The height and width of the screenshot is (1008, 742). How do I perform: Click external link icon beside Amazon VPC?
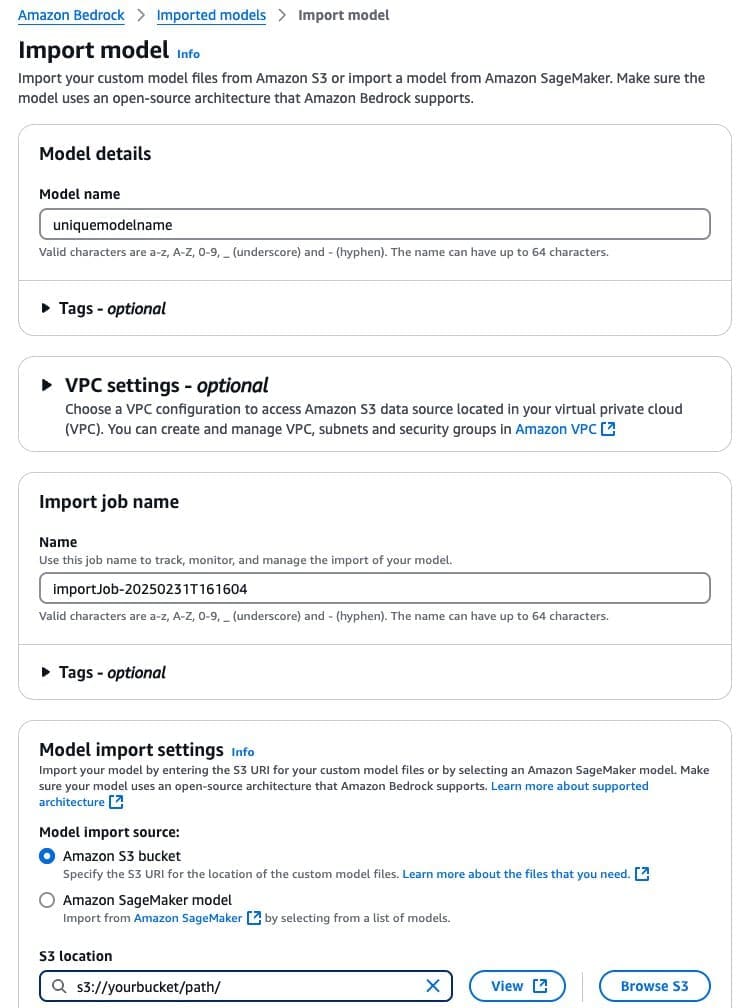608,429
